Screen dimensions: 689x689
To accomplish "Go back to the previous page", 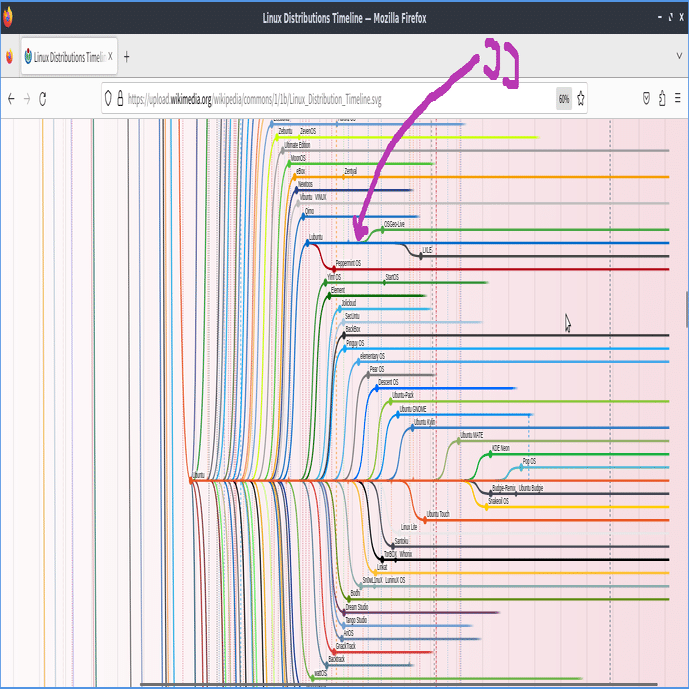I will pos(11,99).
